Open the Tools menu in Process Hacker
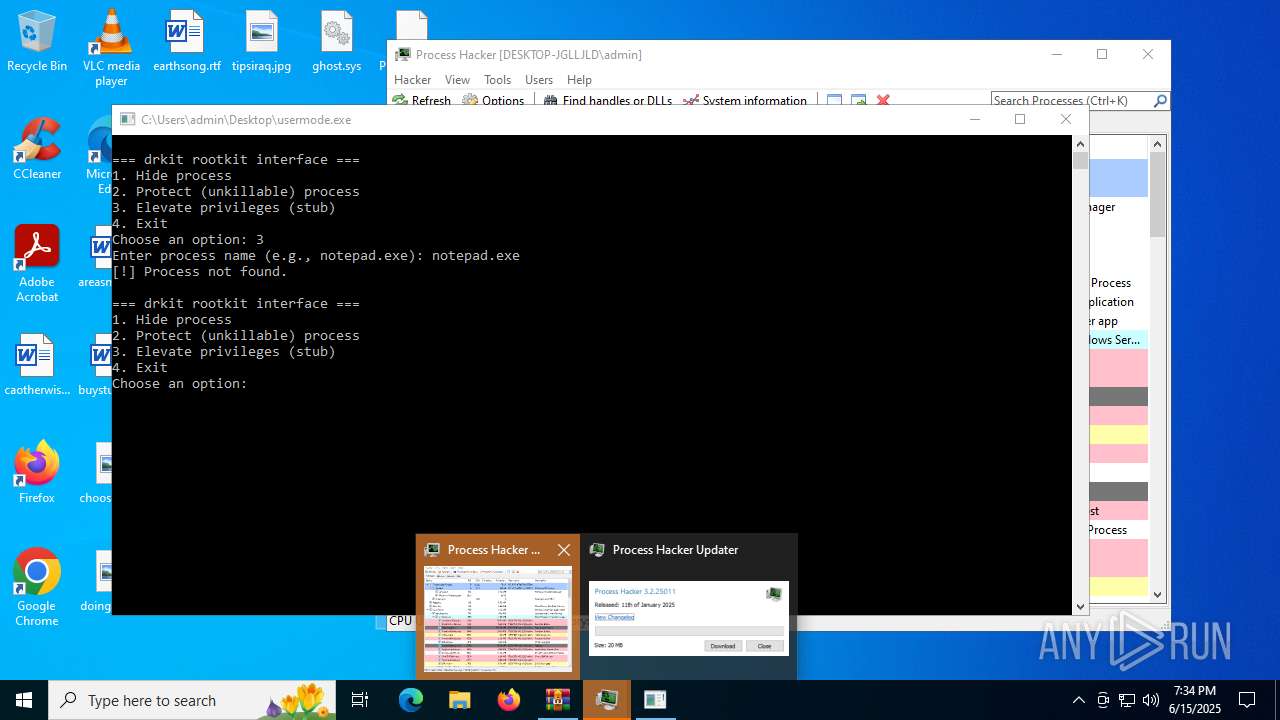Viewport: 1280px width, 720px height. [497, 80]
